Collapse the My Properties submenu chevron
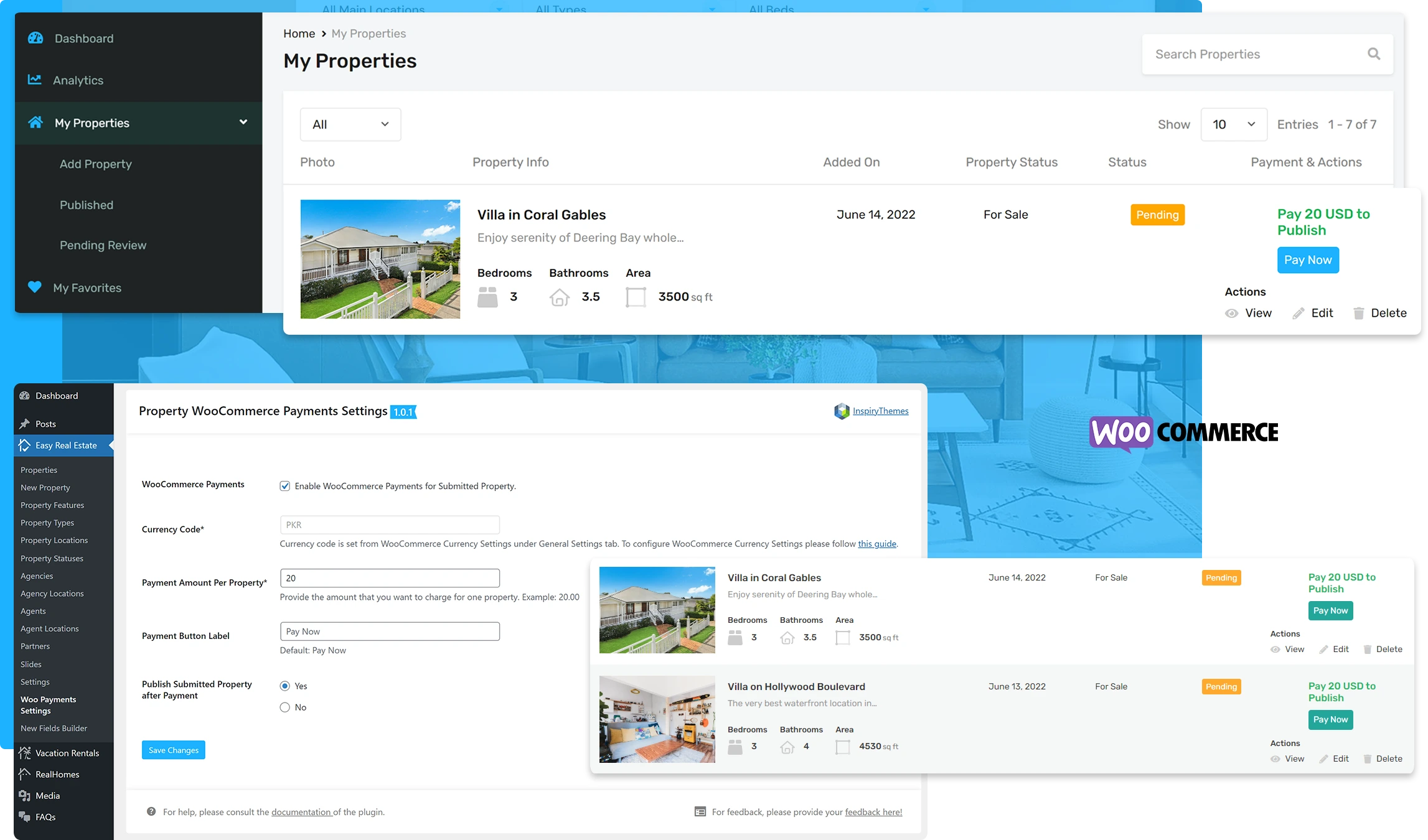Image resolution: width=1428 pixels, height=840 pixels. pos(243,122)
